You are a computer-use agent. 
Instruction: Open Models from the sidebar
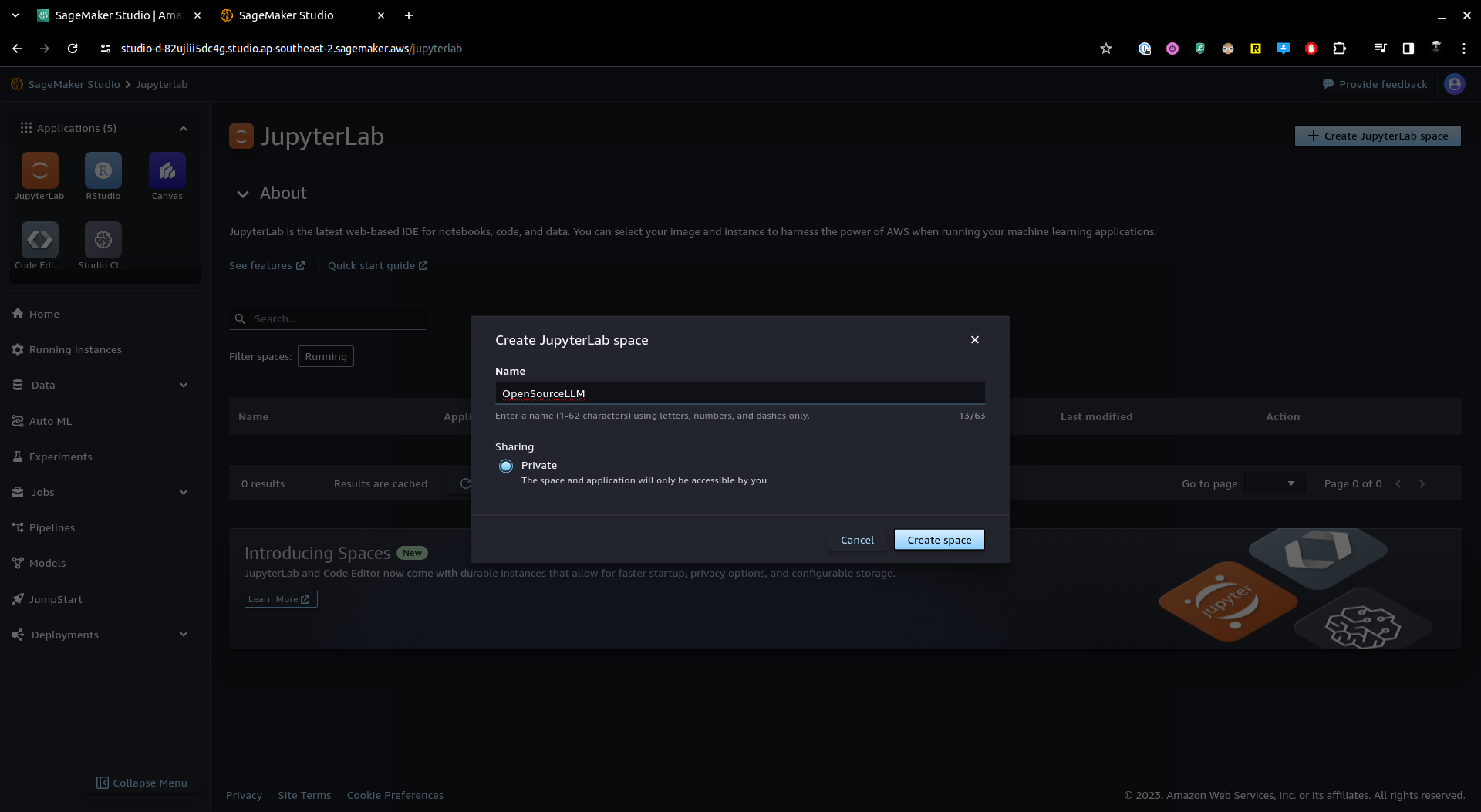pyautogui.click(x=48, y=563)
